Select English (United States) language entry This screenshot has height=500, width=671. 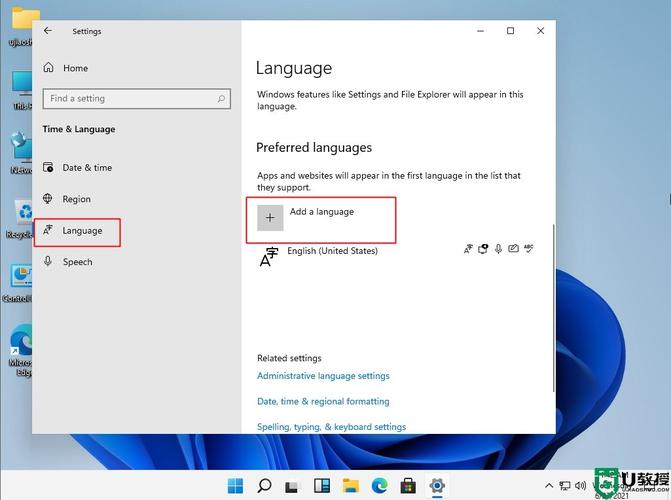(333, 251)
